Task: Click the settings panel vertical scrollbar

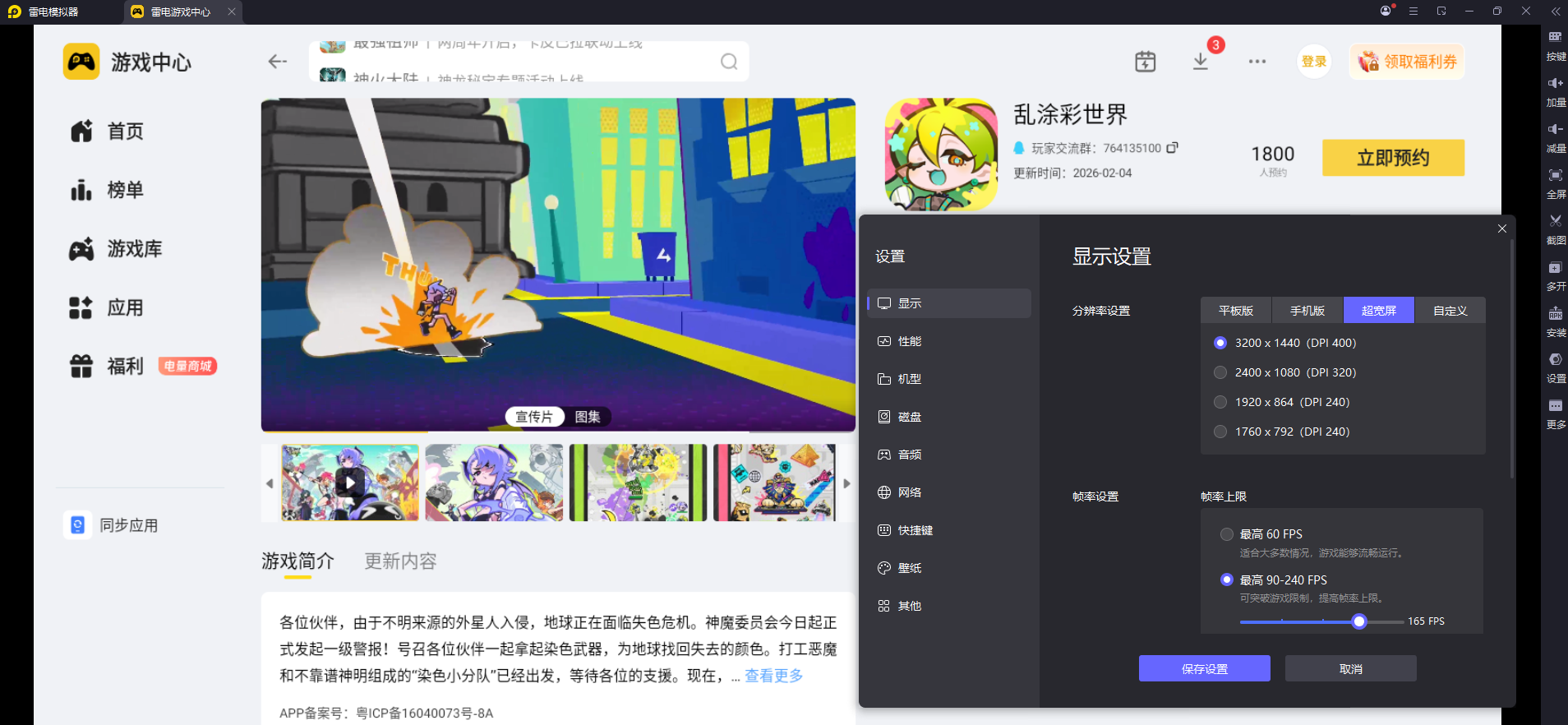Action: pos(1512,358)
